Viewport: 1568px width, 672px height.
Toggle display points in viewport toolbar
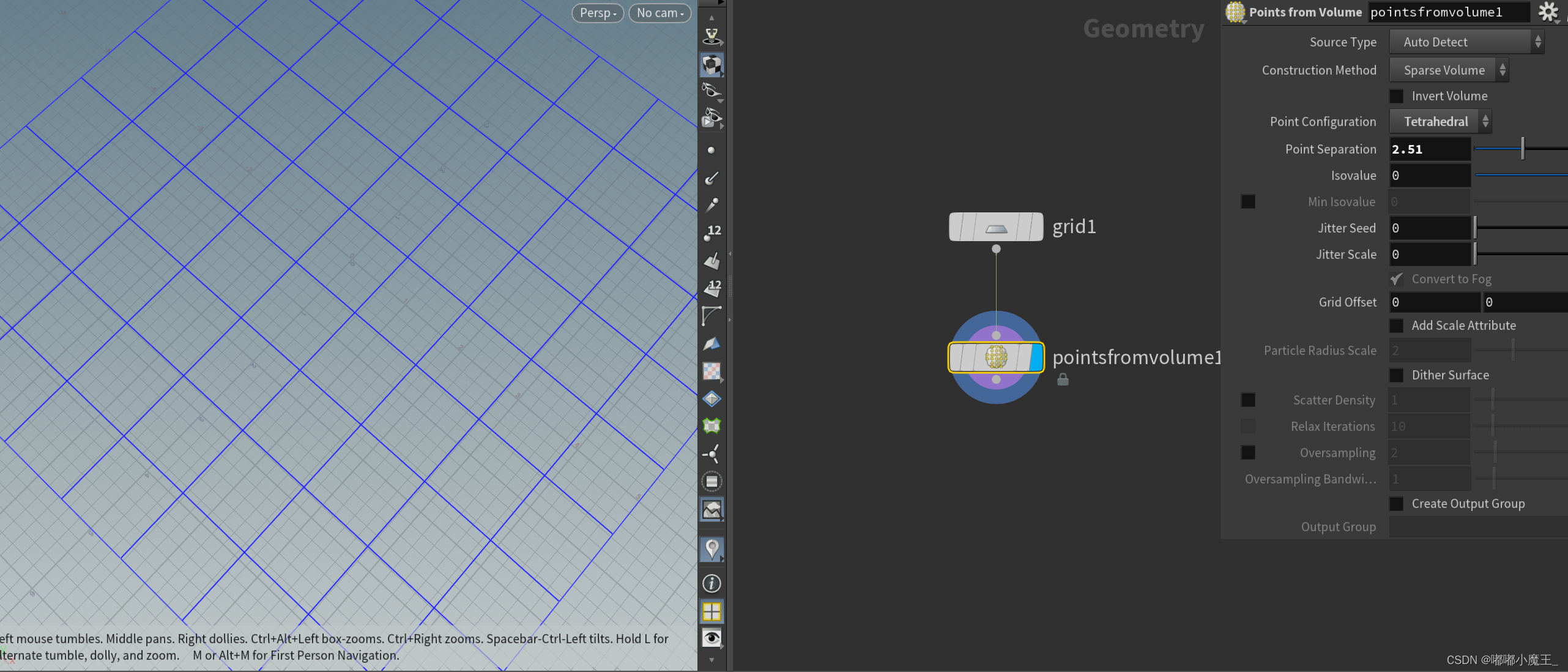(x=711, y=150)
